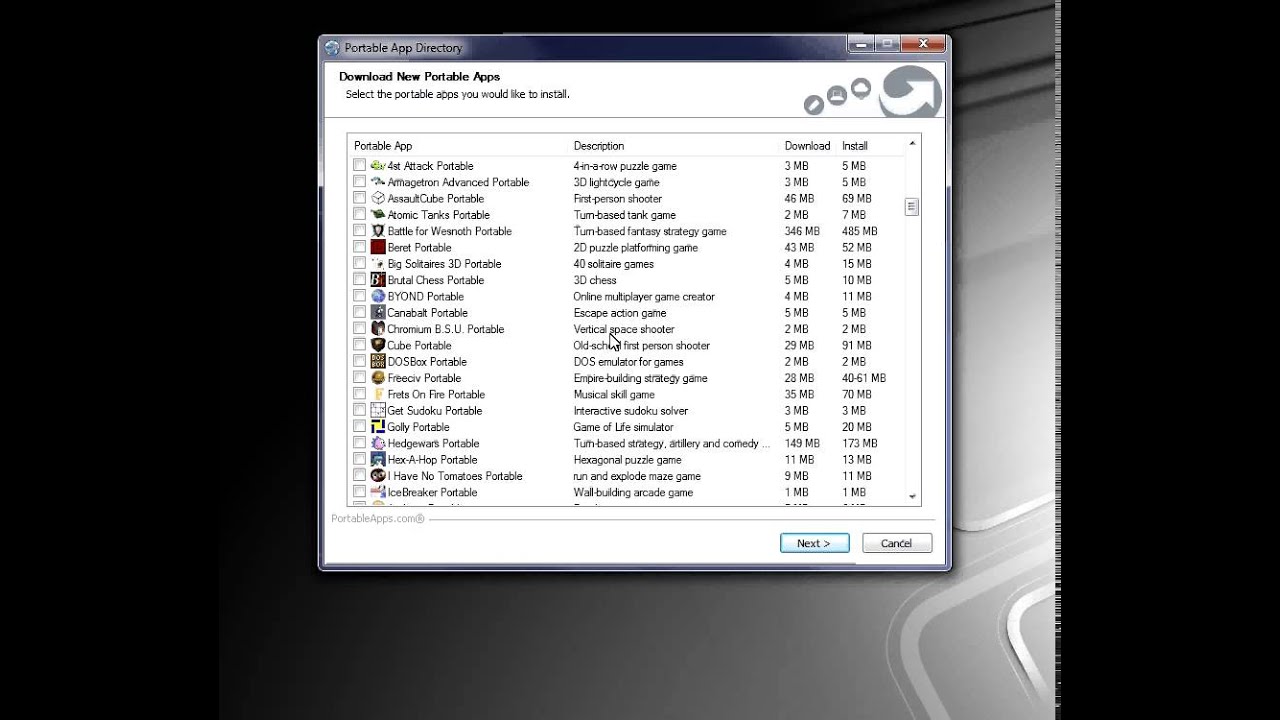Tick the IceBreaker Portable checkbox
This screenshot has height=720, width=1280.
(x=359, y=492)
